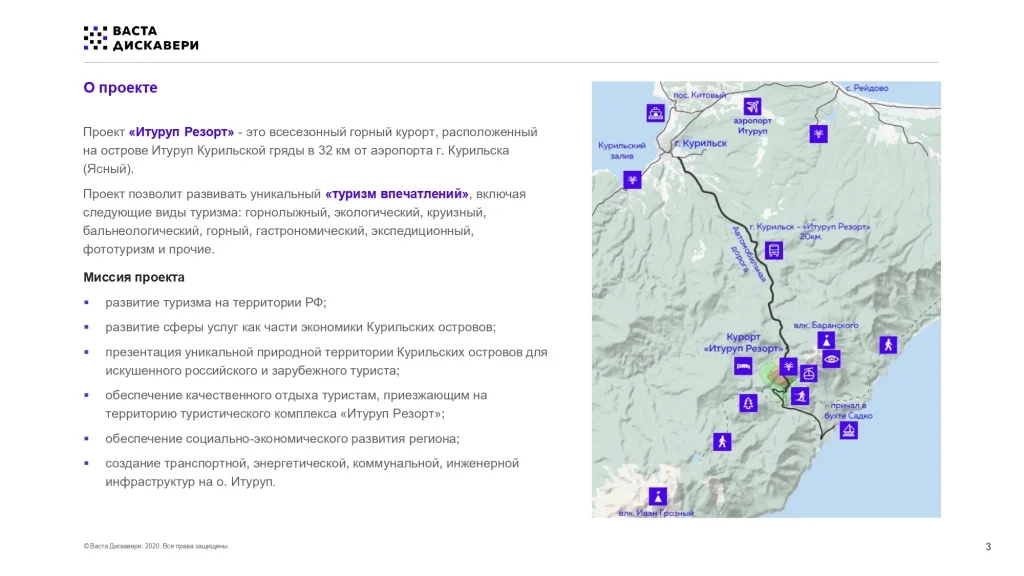Click bullet 'создание транспортной, энергетической' infrastructure
The width and height of the screenshot is (1024, 576).
(x=312, y=472)
